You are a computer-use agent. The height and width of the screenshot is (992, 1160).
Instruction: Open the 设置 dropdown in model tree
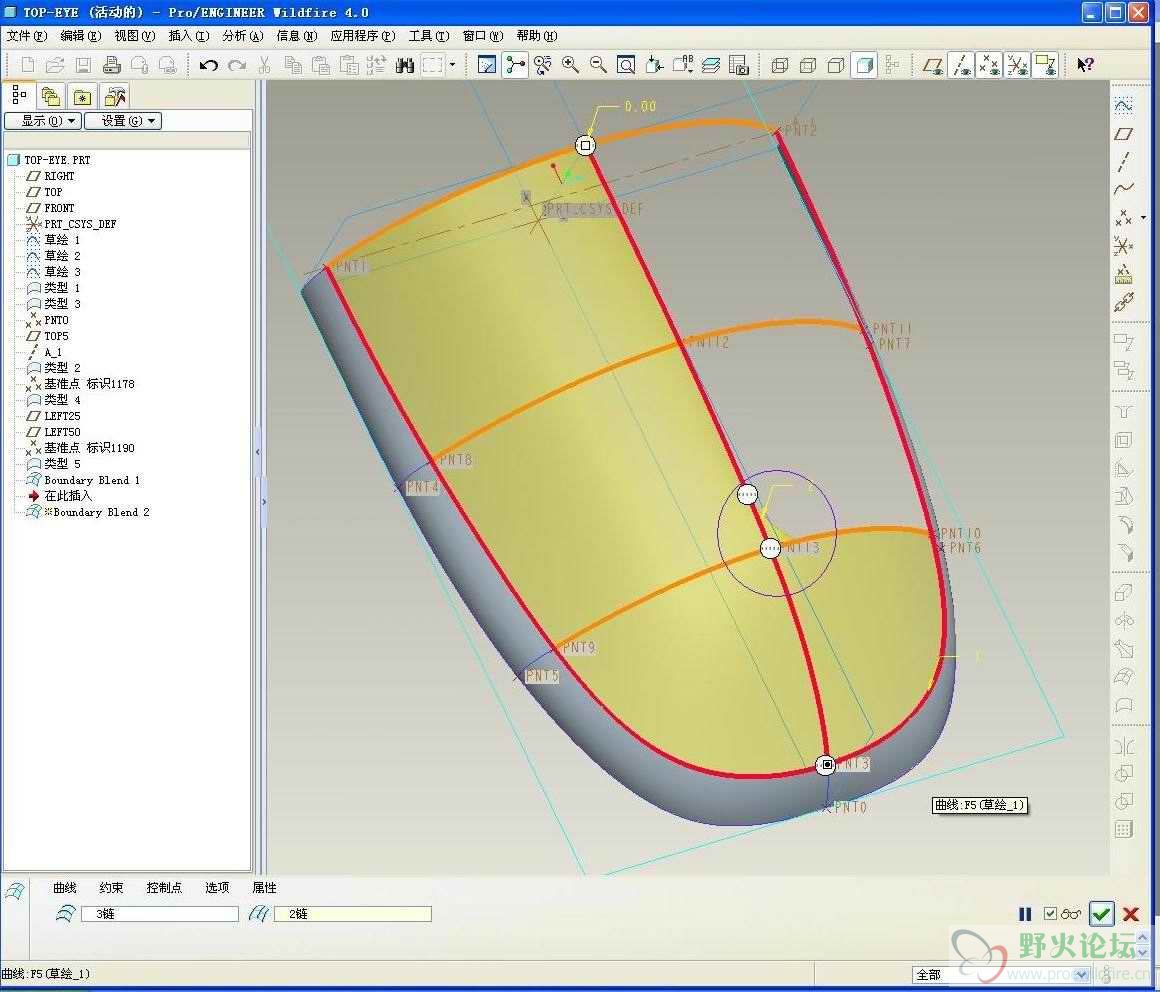pyautogui.click(x=123, y=121)
